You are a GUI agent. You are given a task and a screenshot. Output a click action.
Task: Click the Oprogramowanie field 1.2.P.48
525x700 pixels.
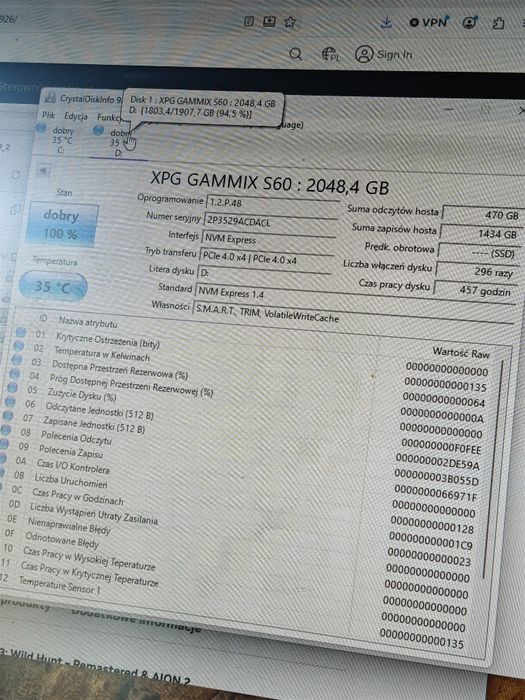tap(272, 205)
